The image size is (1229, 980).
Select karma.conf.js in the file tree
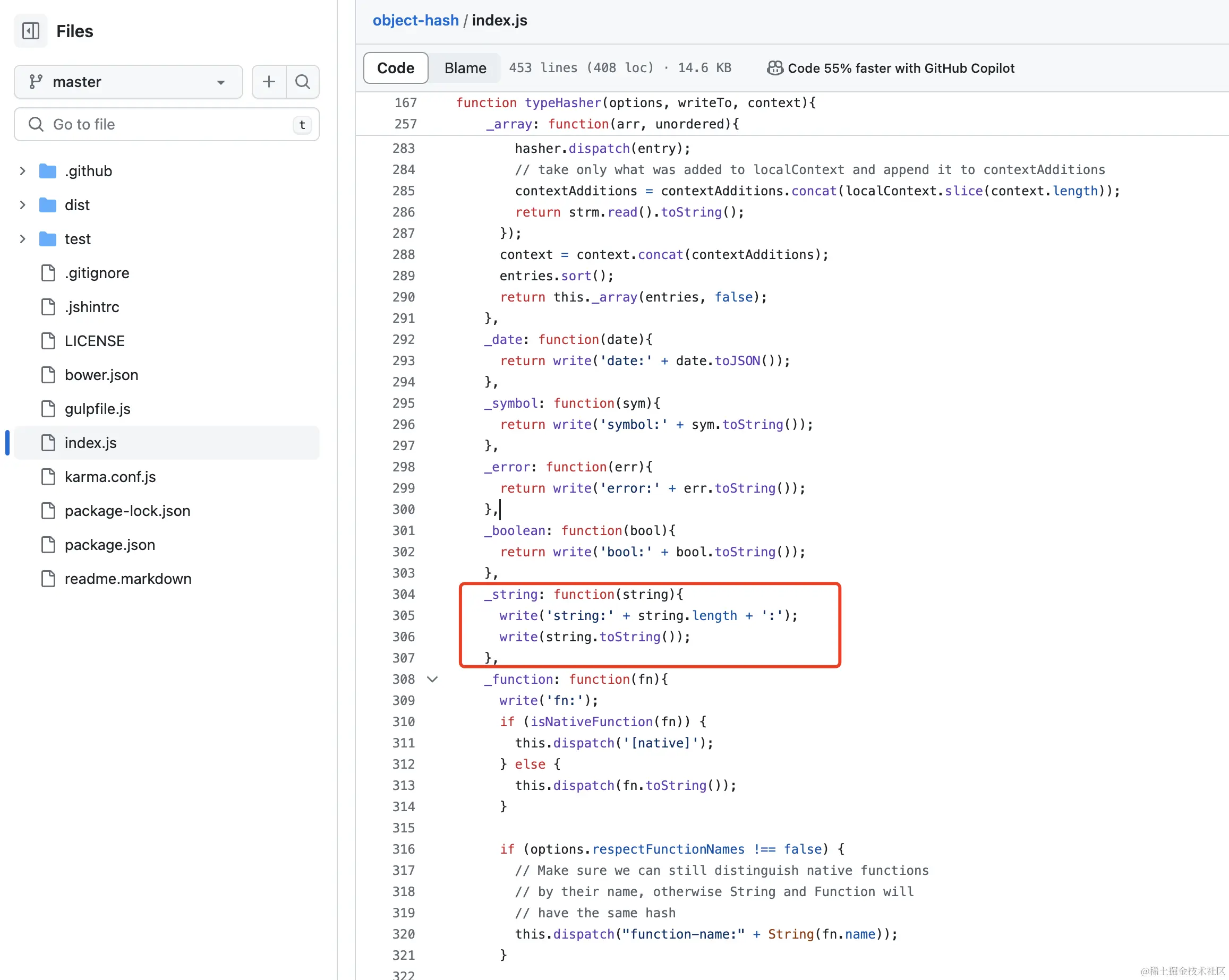click(x=110, y=477)
